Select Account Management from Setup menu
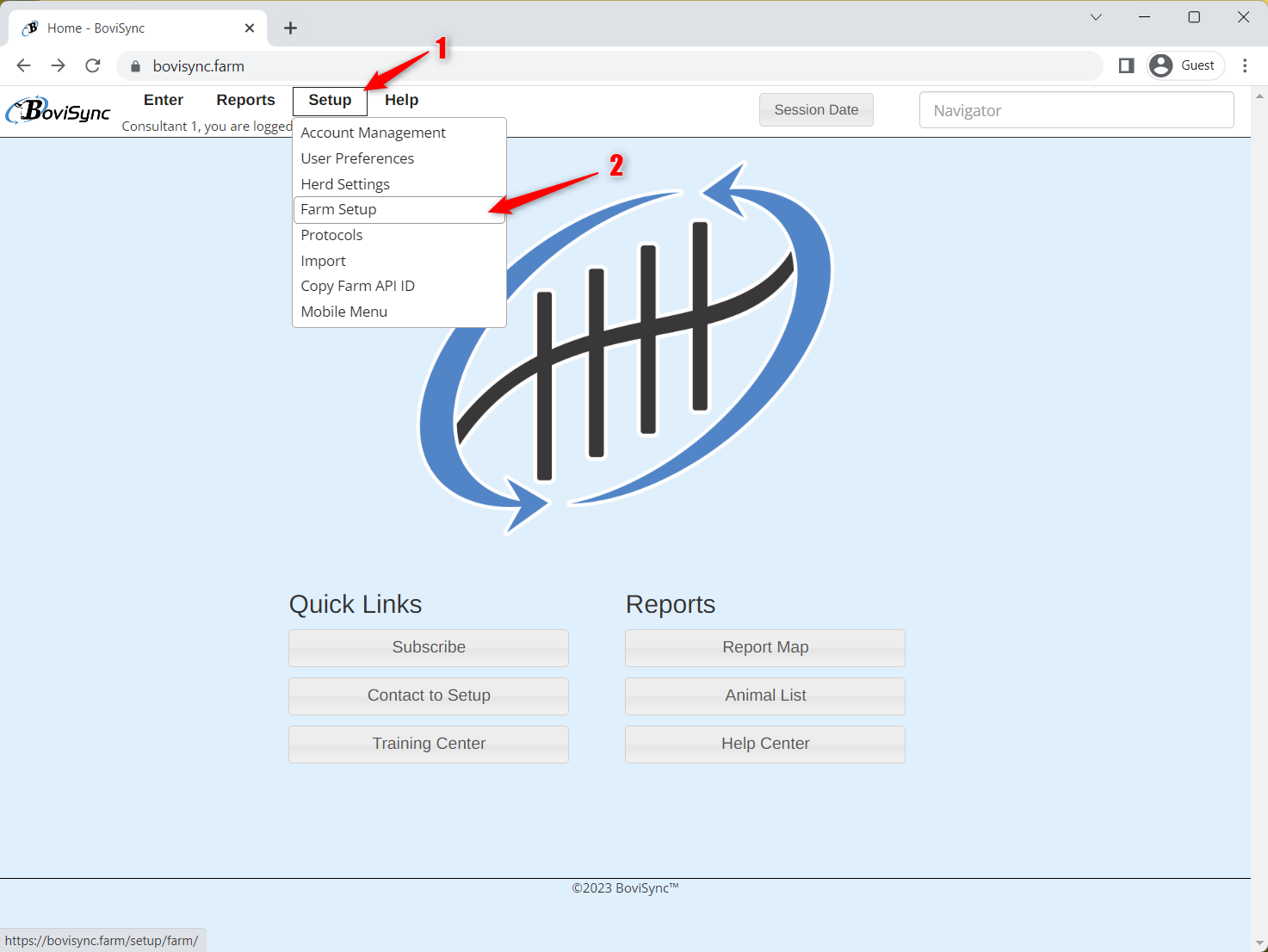1268x952 pixels. [399, 133]
